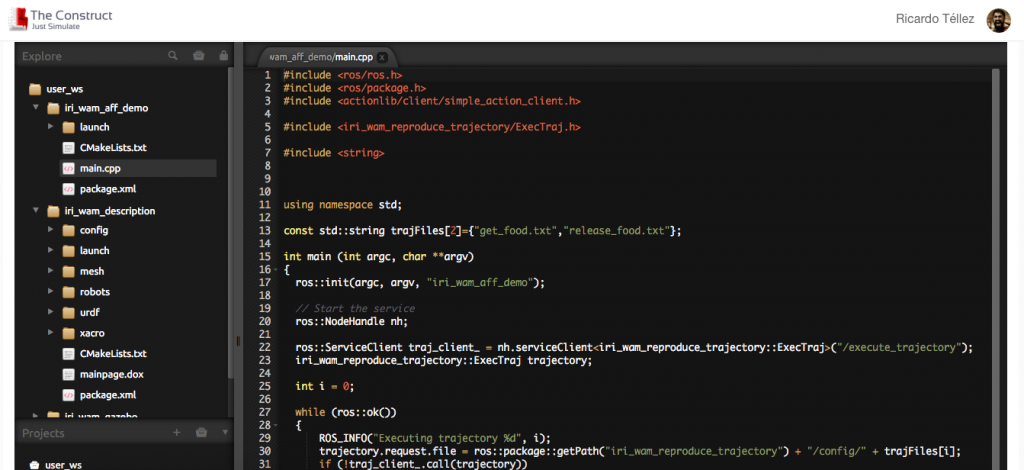Click Ricardo Téllez's profile avatar
The height and width of the screenshot is (470, 1024).
point(998,20)
